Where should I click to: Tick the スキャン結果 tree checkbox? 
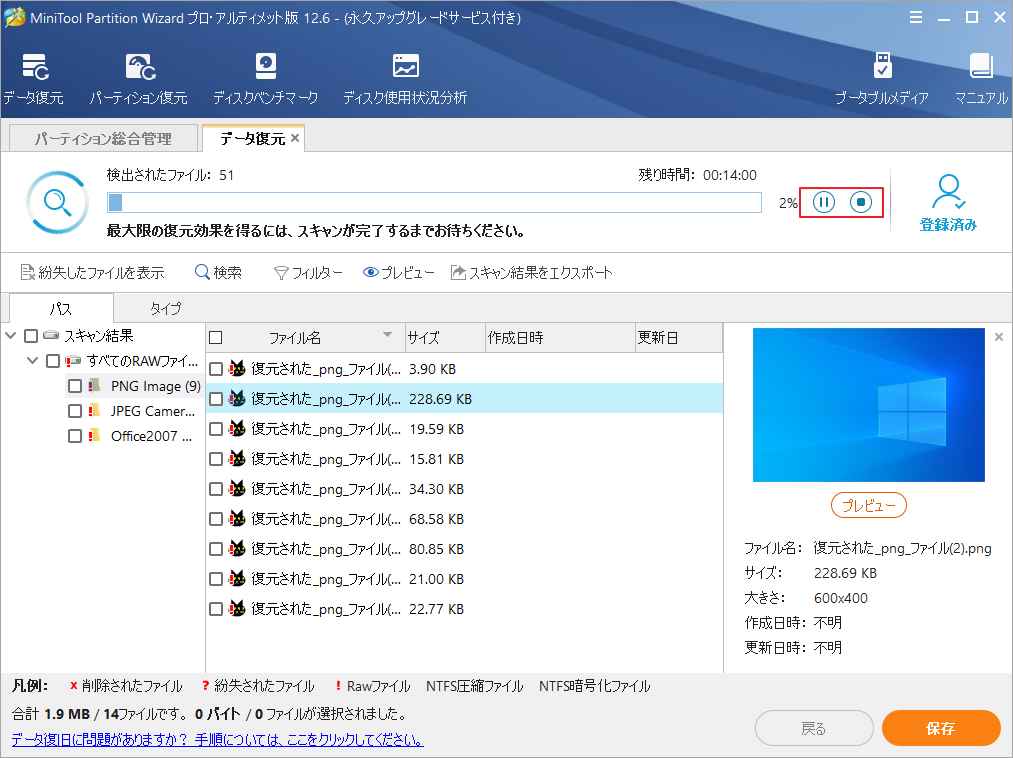(31, 335)
